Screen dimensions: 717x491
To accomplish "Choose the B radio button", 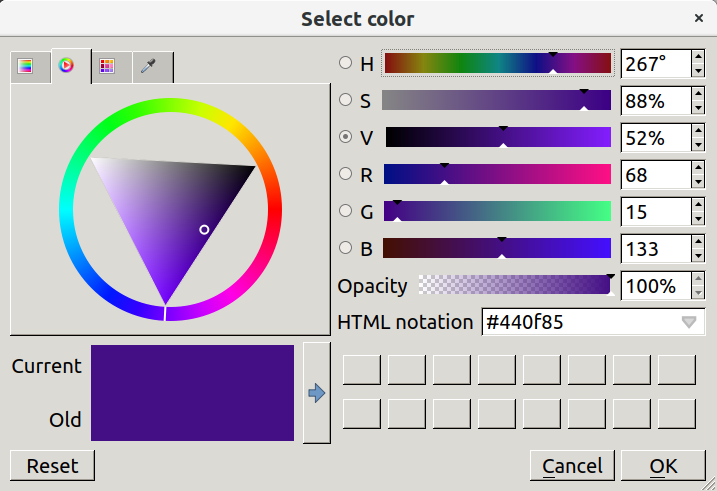I will pyautogui.click(x=346, y=248).
